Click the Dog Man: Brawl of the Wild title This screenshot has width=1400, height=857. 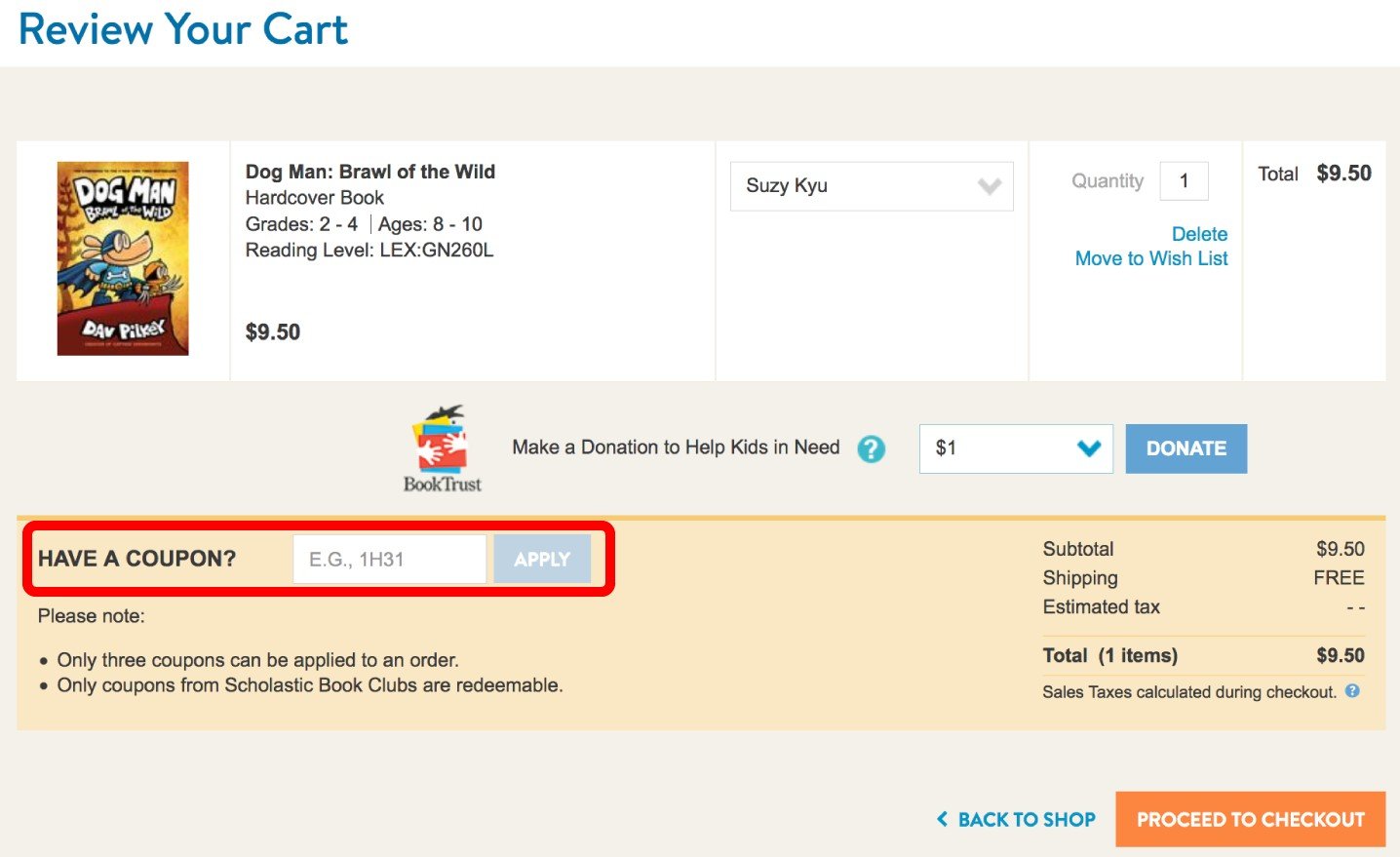(x=370, y=172)
